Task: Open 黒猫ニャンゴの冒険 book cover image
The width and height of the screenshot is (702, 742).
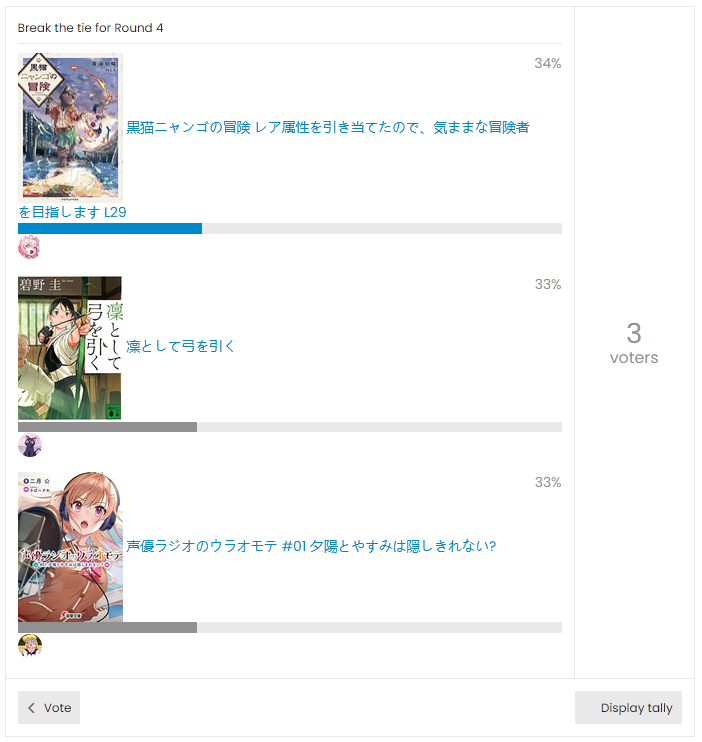Action: (70, 127)
